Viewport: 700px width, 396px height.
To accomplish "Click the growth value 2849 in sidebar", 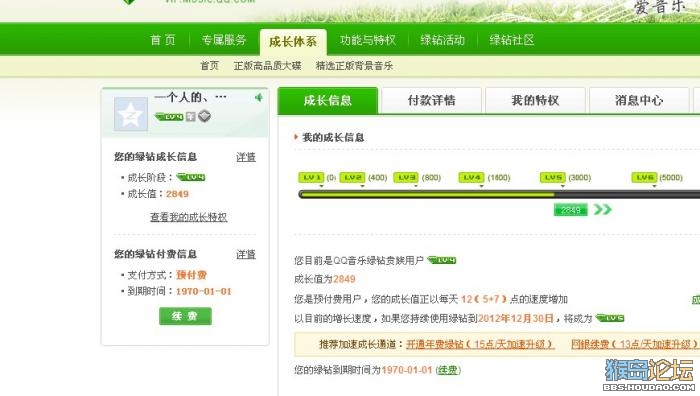I will pyautogui.click(x=177, y=194).
